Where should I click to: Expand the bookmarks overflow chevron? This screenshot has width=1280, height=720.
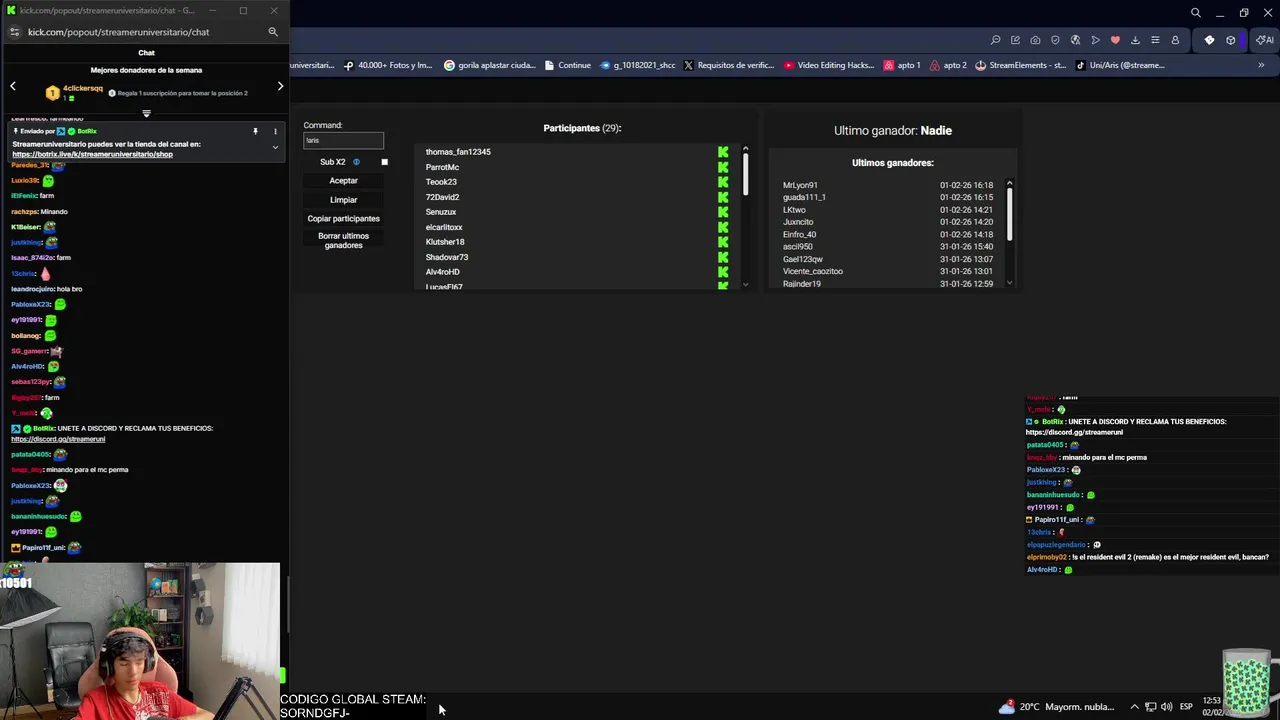1261,65
